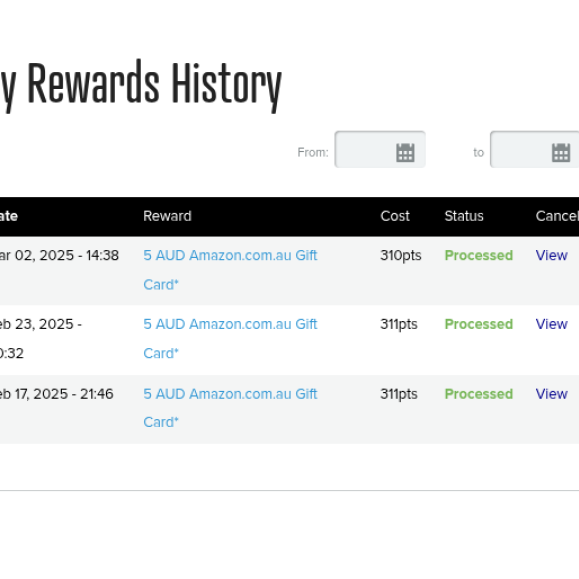Screen dimensions: 579x579
Task: Click the Date column header
Action: [x=8, y=216]
